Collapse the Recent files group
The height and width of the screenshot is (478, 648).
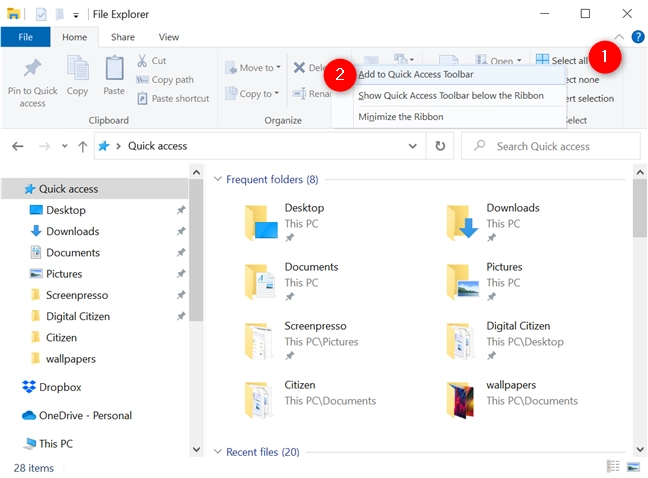tap(217, 452)
